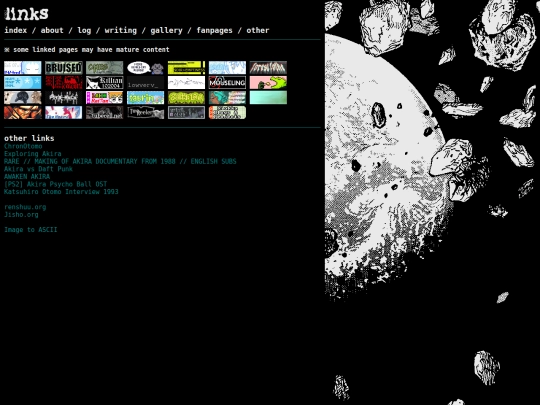This screenshot has width=540, height=405.
Task: Open the Akira vs Daft Punk link
Action: point(38,169)
